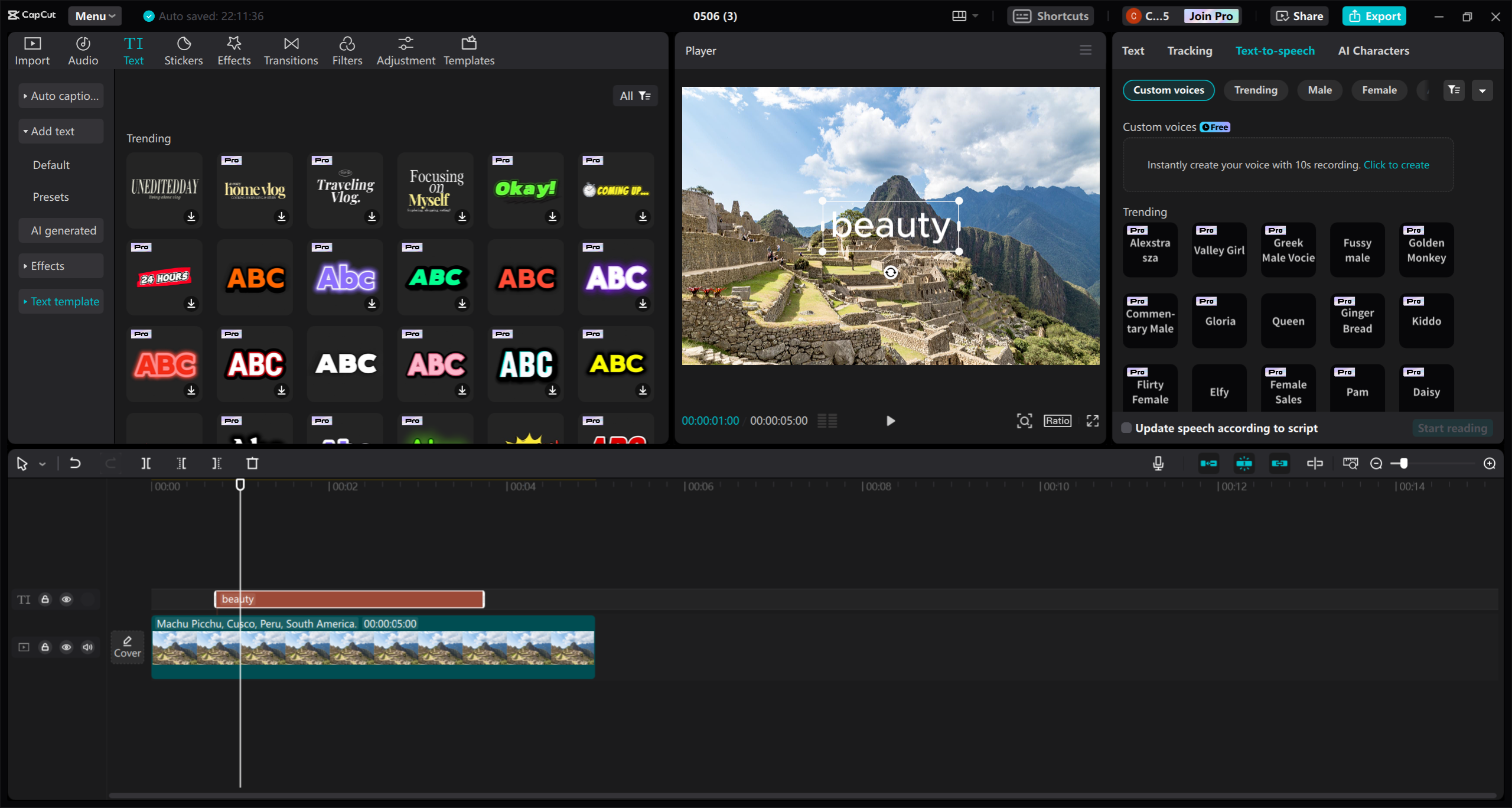Select the Delete icon in timeline toolbar

pyautogui.click(x=252, y=463)
